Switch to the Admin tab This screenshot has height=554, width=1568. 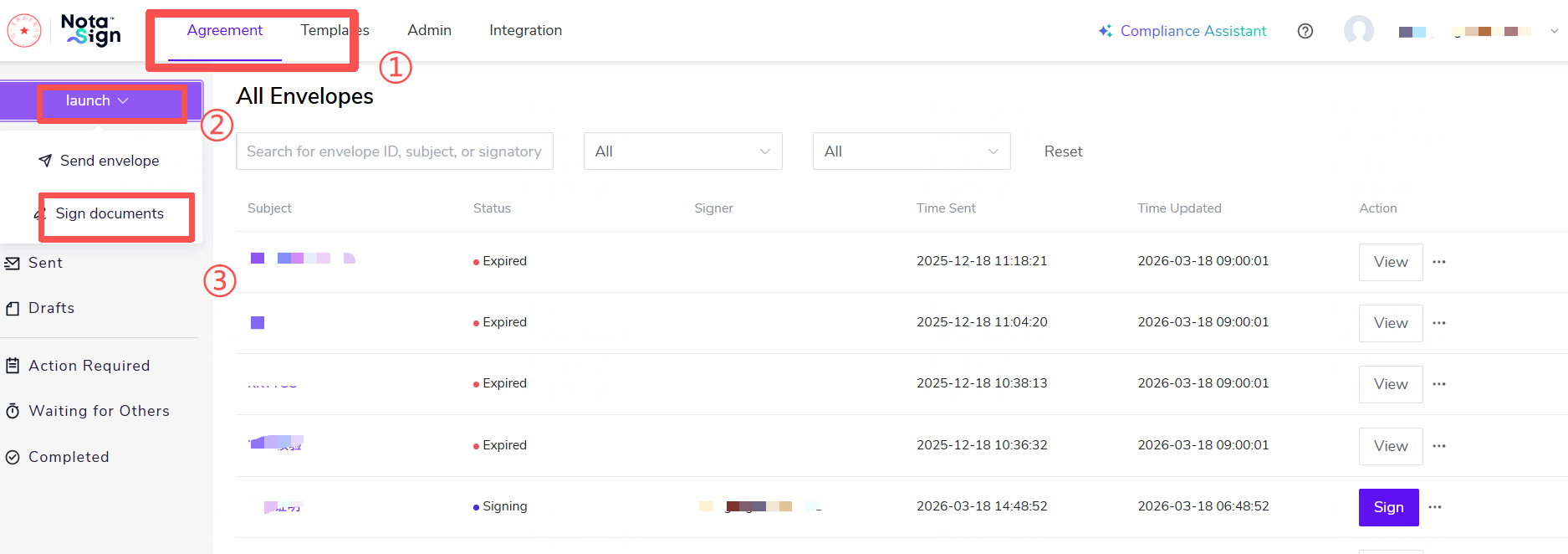(429, 30)
